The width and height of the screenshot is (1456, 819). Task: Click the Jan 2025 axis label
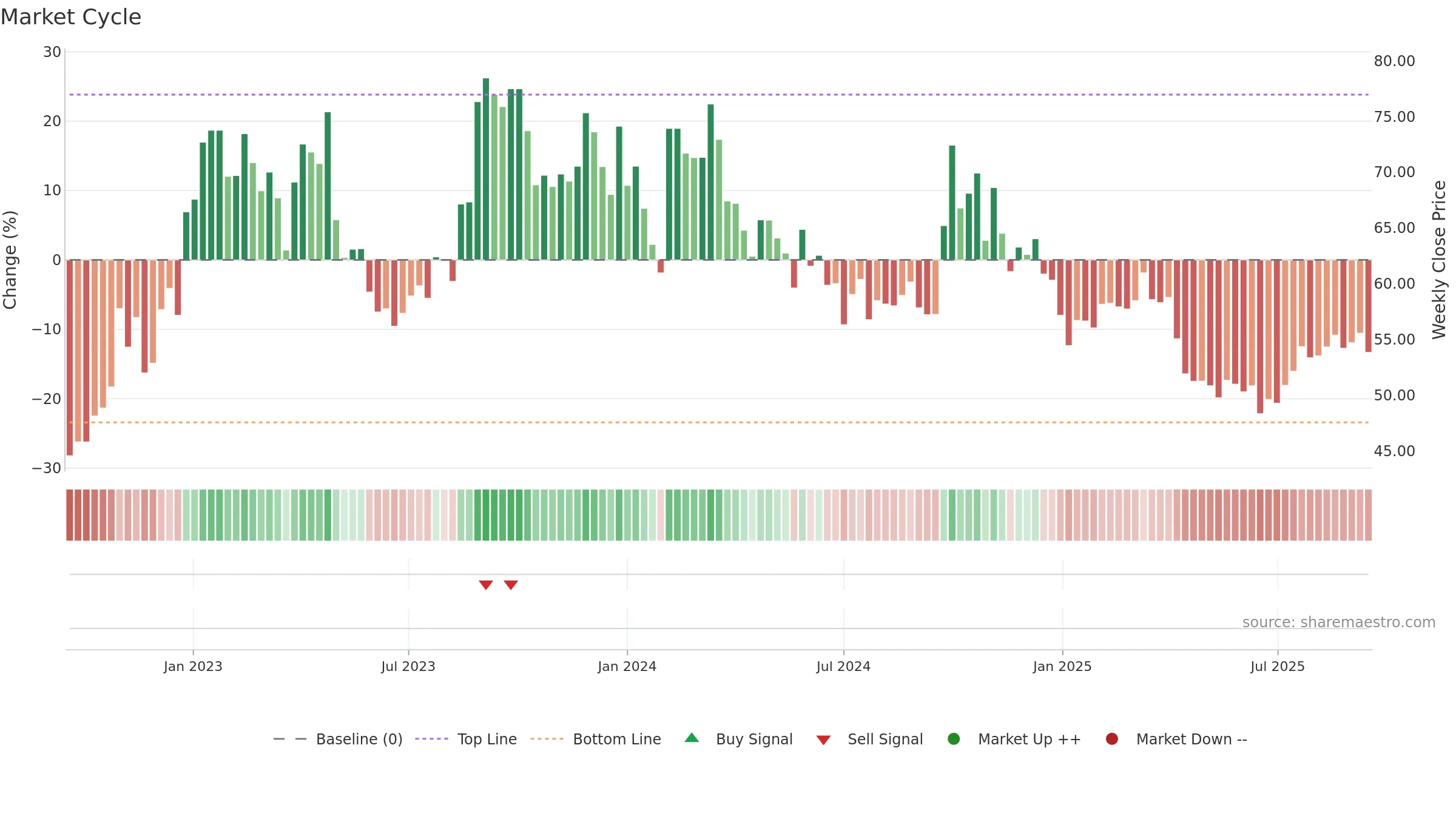pyautogui.click(x=1062, y=666)
